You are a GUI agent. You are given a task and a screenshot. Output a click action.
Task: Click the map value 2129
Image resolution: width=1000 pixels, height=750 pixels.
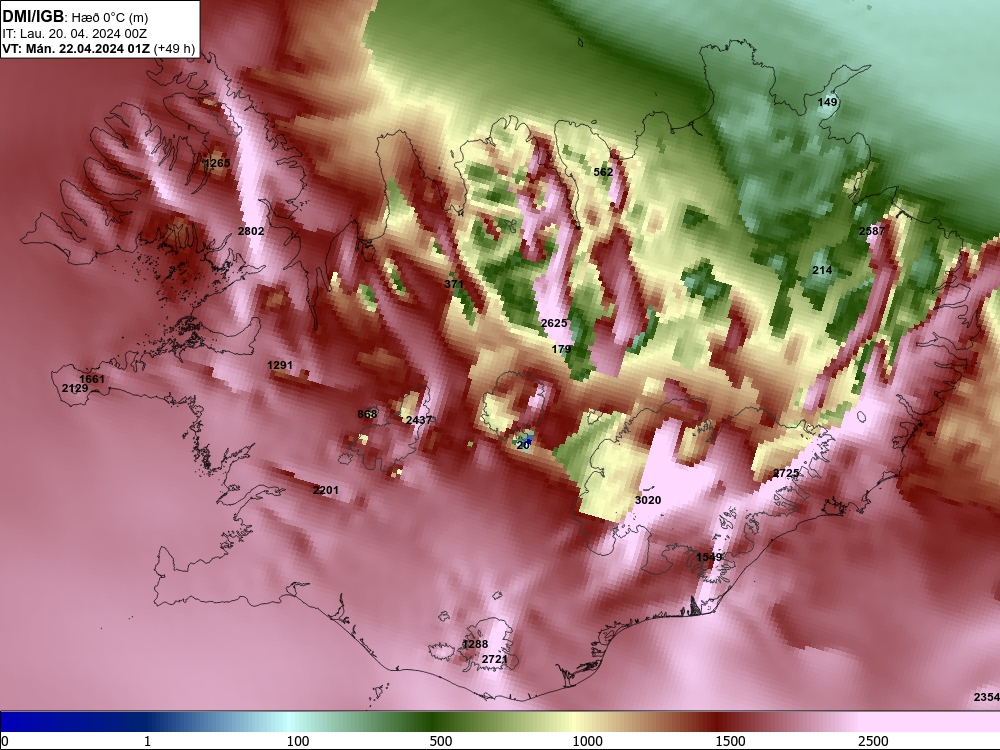click(75, 388)
